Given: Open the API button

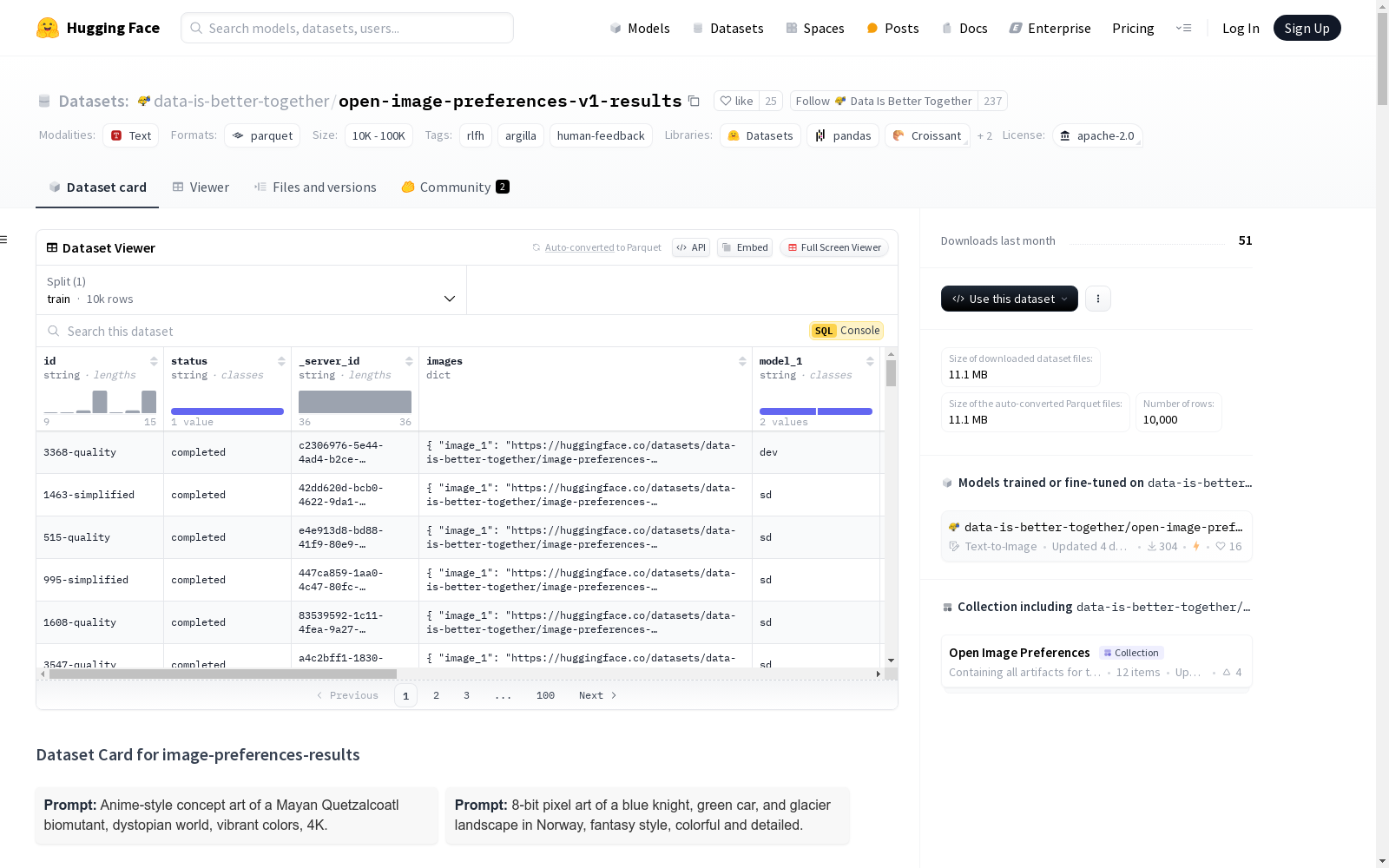Looking at the screenshot, I should point(691,247).
